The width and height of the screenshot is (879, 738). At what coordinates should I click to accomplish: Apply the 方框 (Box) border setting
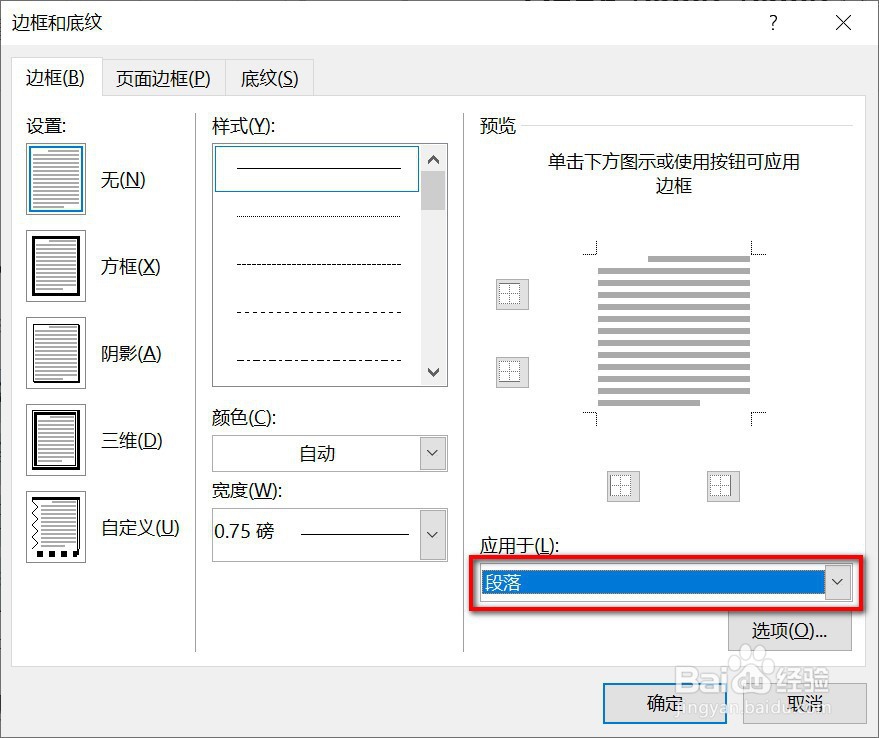pos(56,266)
